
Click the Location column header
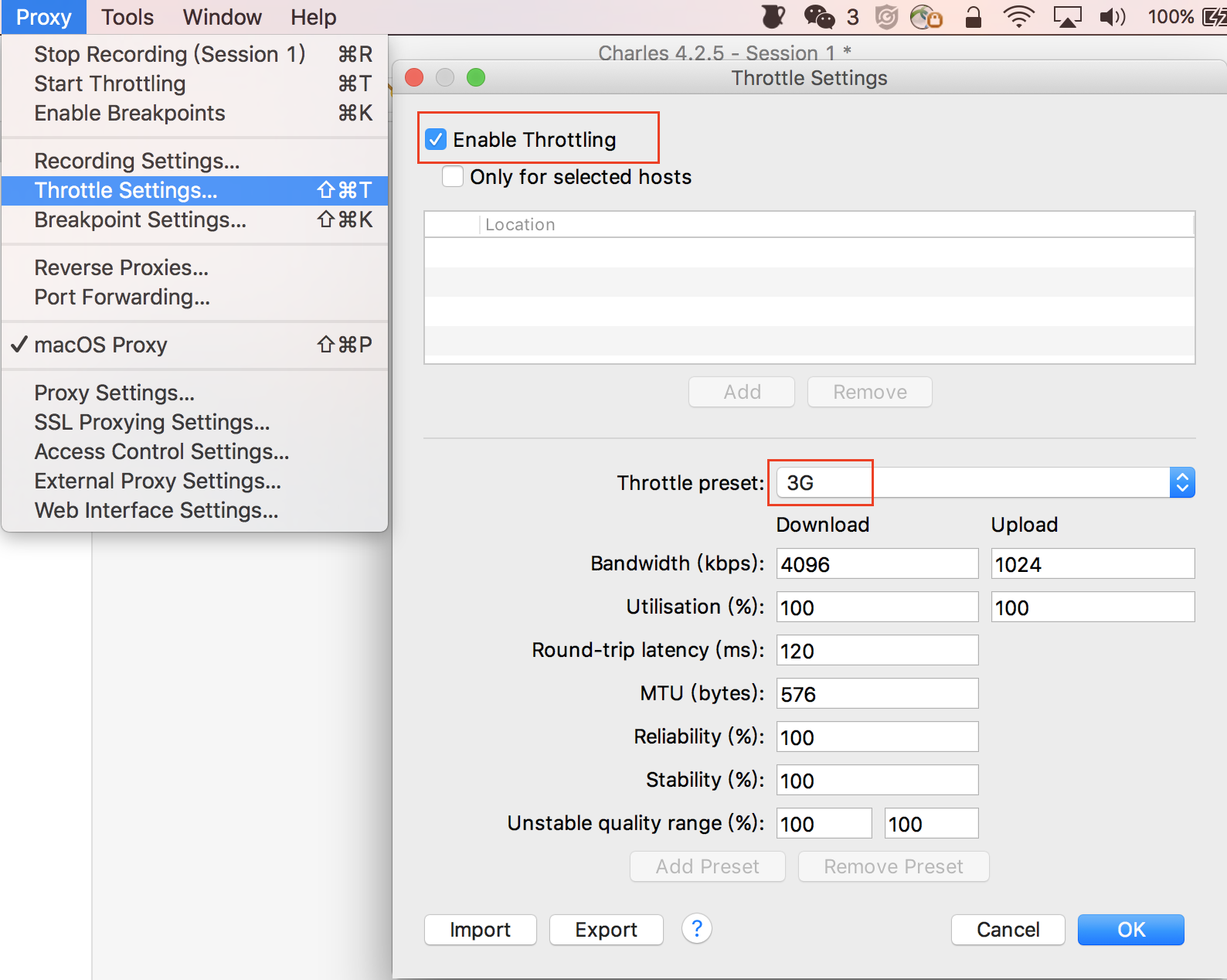(x=837, y=224)
